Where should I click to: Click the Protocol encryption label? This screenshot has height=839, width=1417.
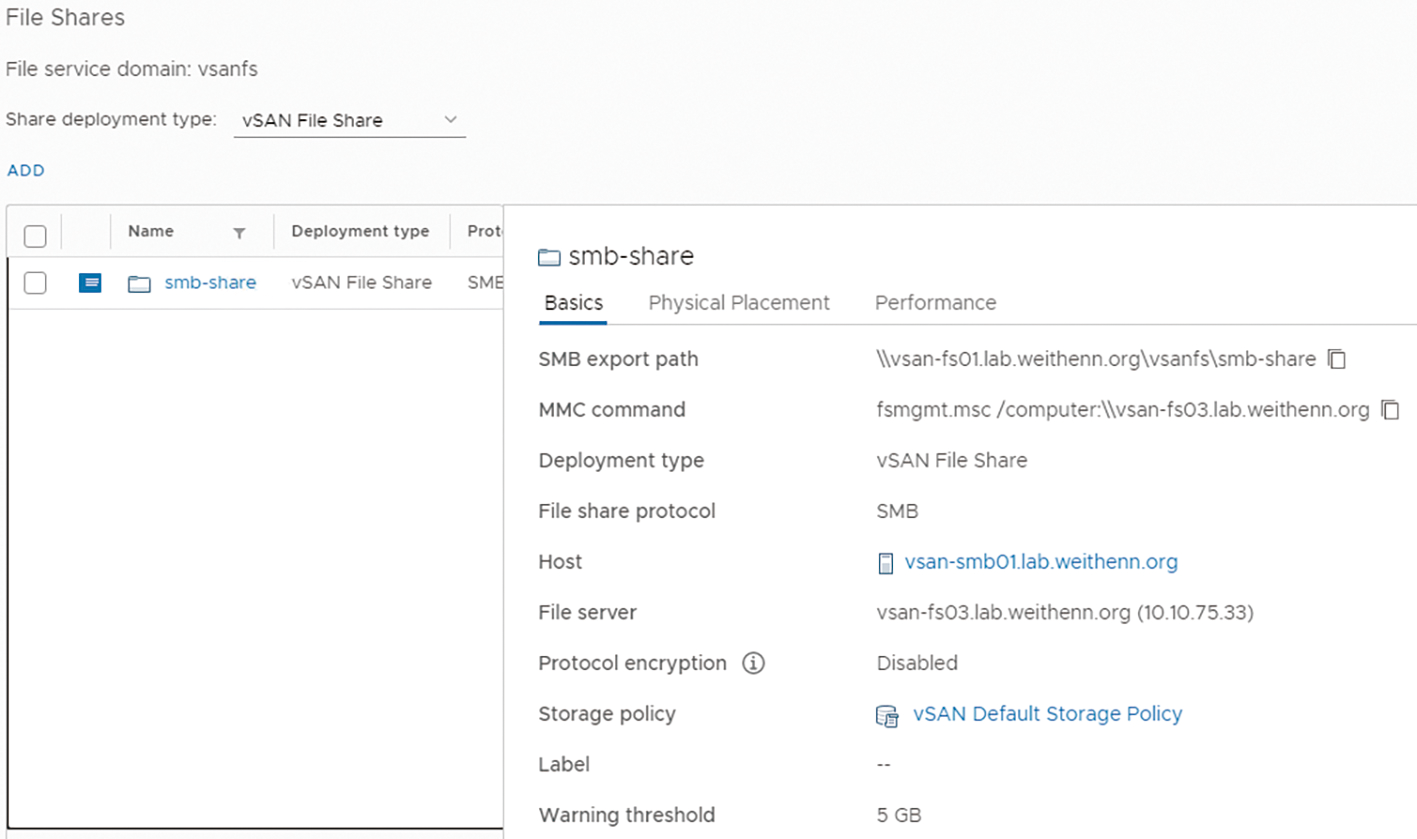coord(633,663)
